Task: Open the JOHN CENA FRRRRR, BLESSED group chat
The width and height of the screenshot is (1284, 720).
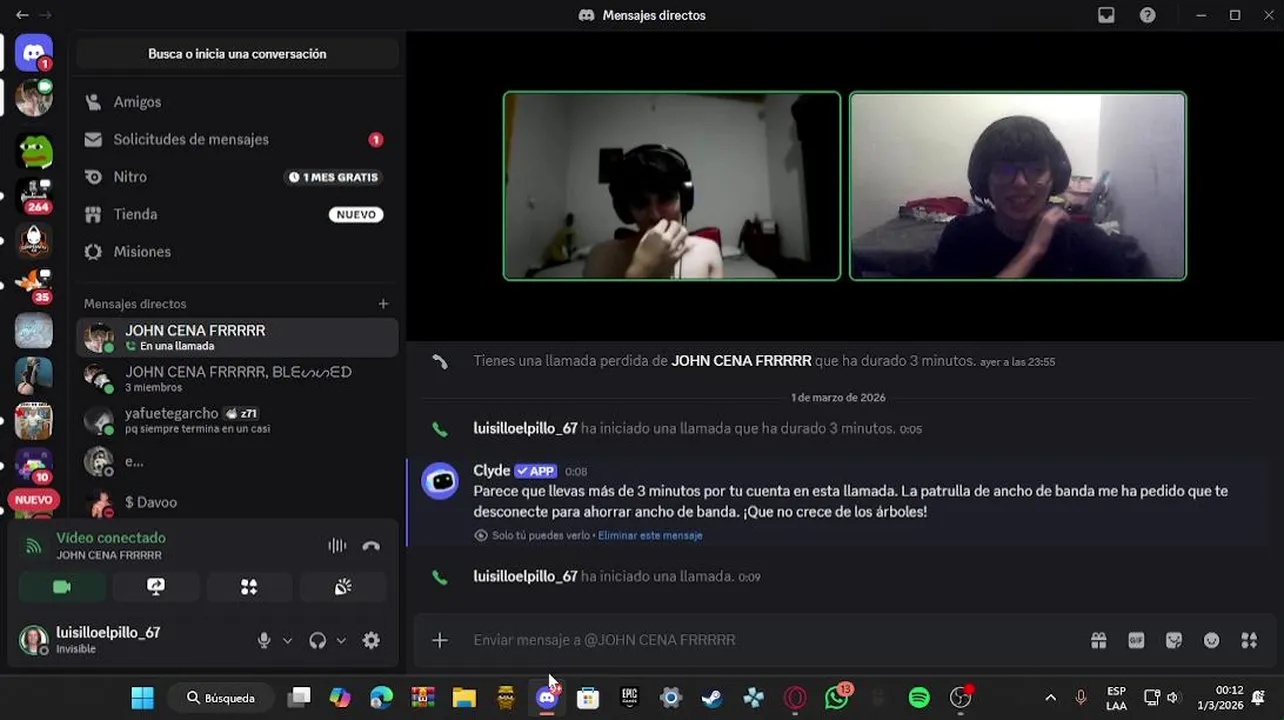Action: pyautogui.click(x=237, y=379)
